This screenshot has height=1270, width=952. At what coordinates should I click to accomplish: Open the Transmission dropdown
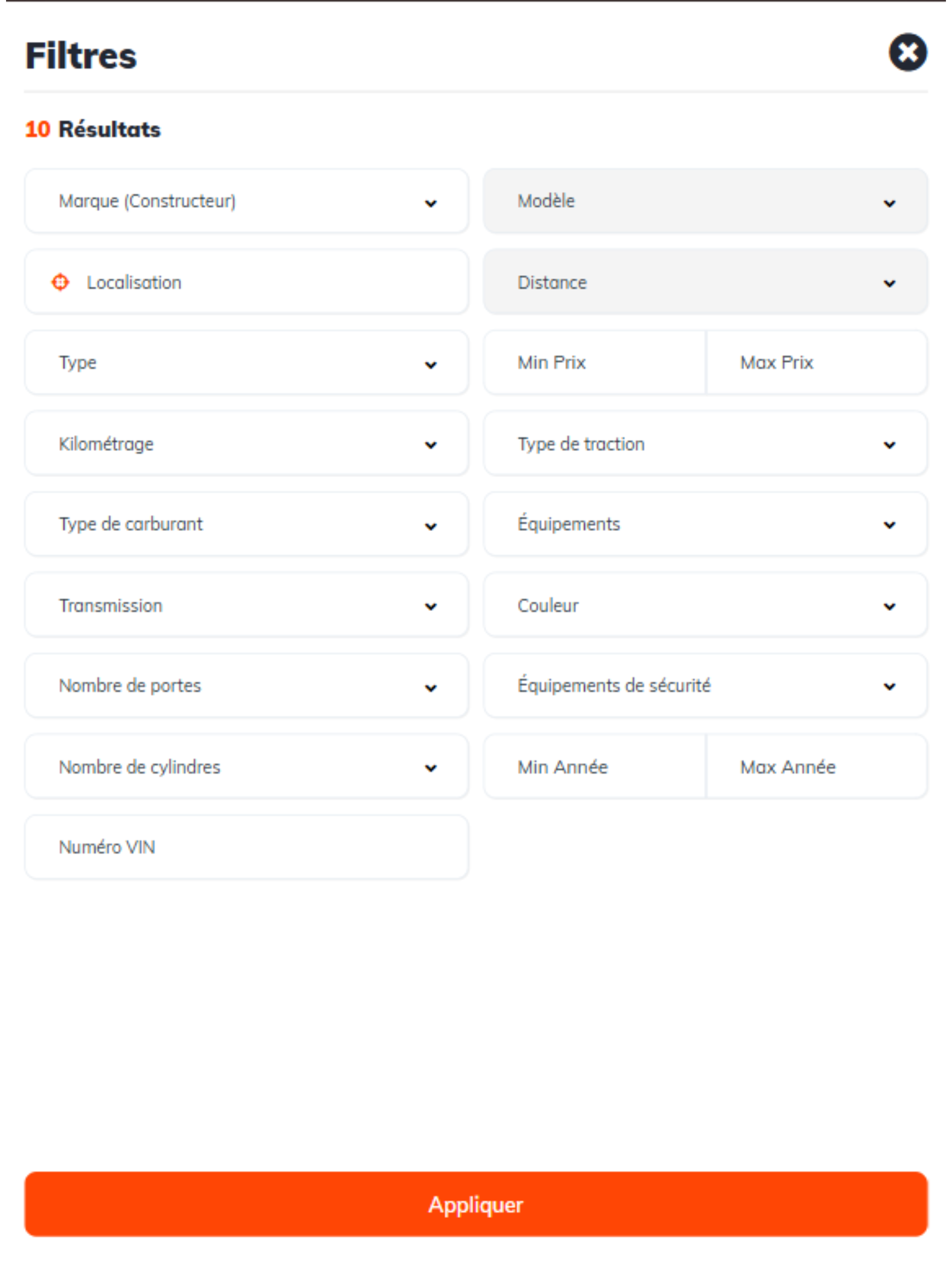(x=246, y=605)
